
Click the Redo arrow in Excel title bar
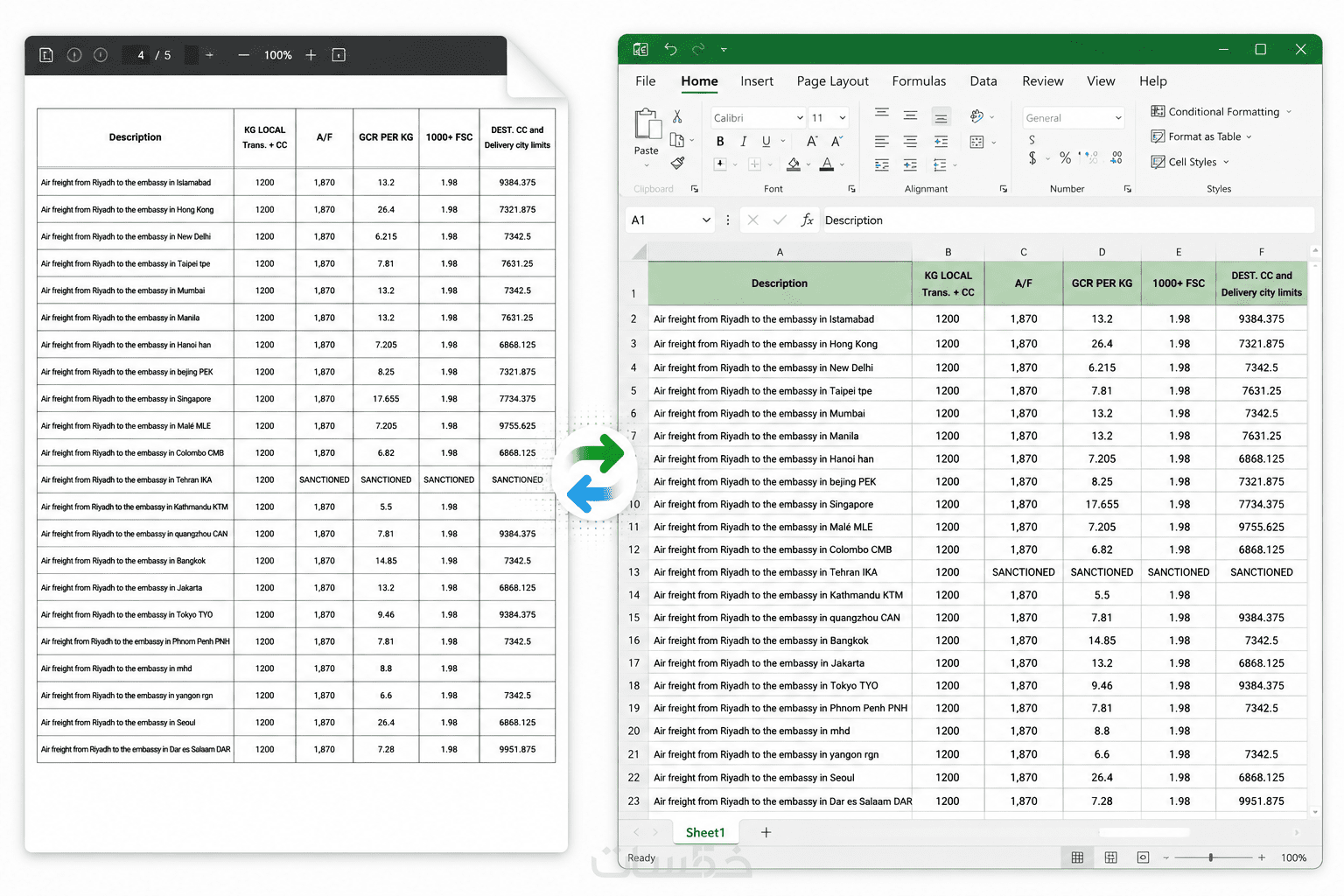[698, 49]
